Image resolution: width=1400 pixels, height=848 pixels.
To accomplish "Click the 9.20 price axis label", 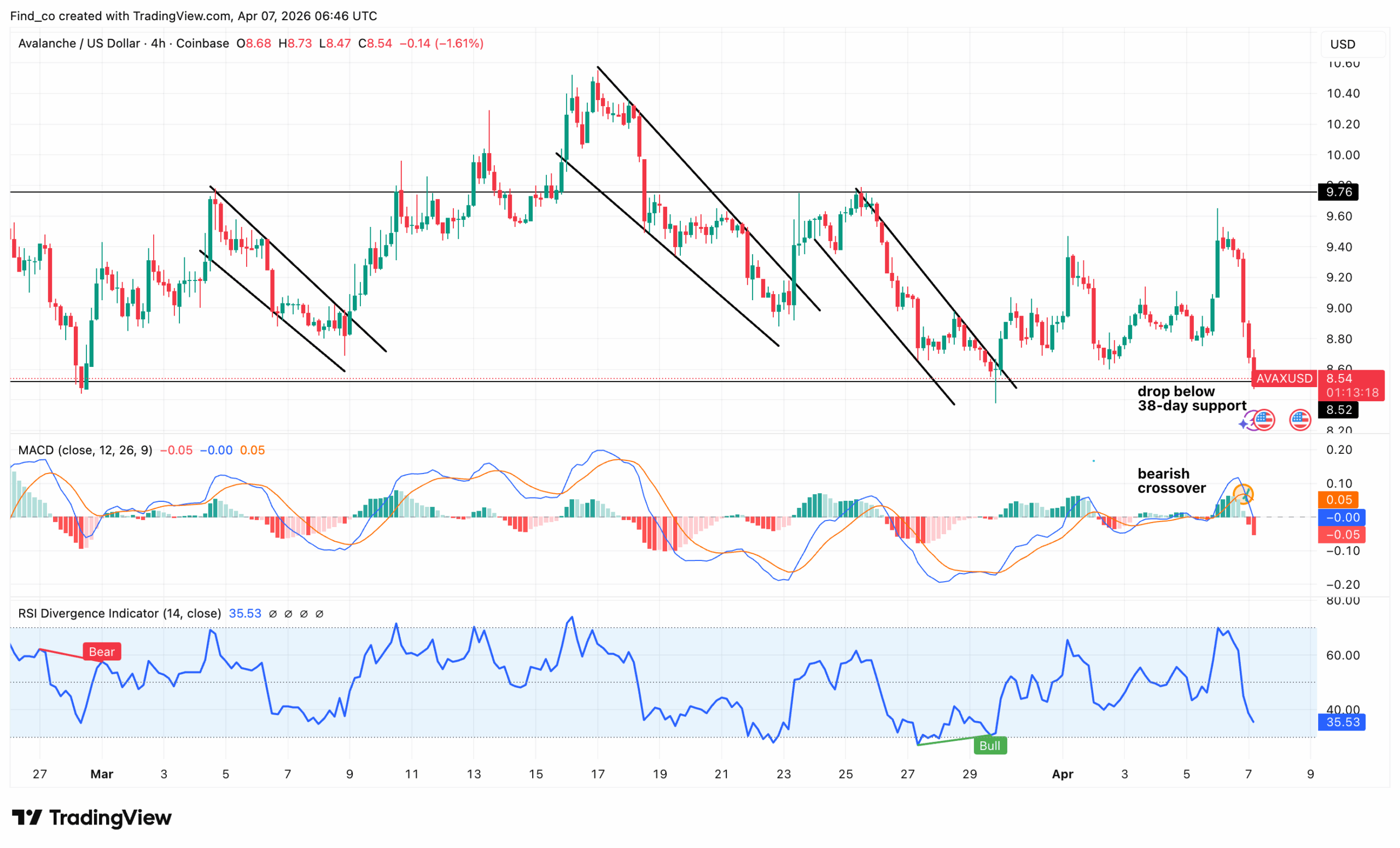I will (x=1343, y=277).
